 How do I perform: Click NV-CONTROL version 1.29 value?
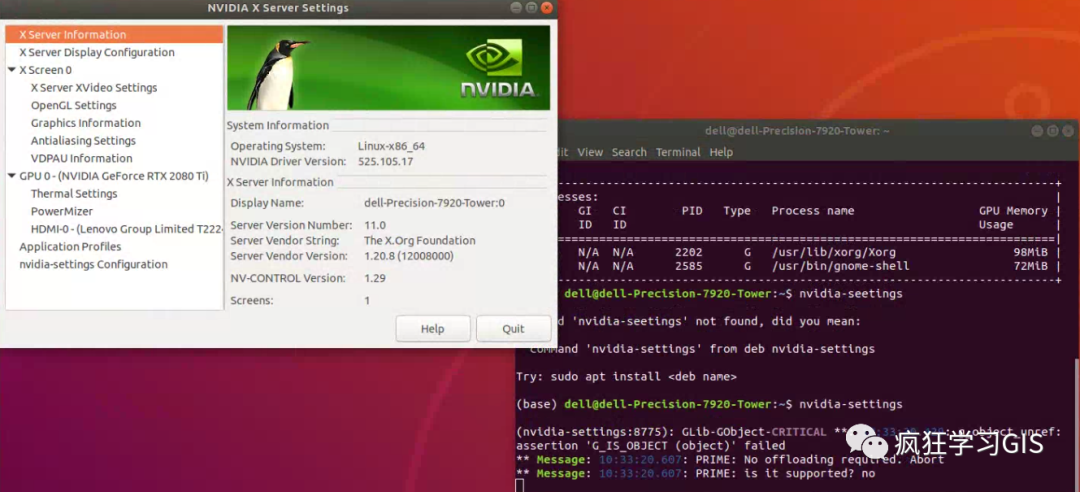click(375, 278)
